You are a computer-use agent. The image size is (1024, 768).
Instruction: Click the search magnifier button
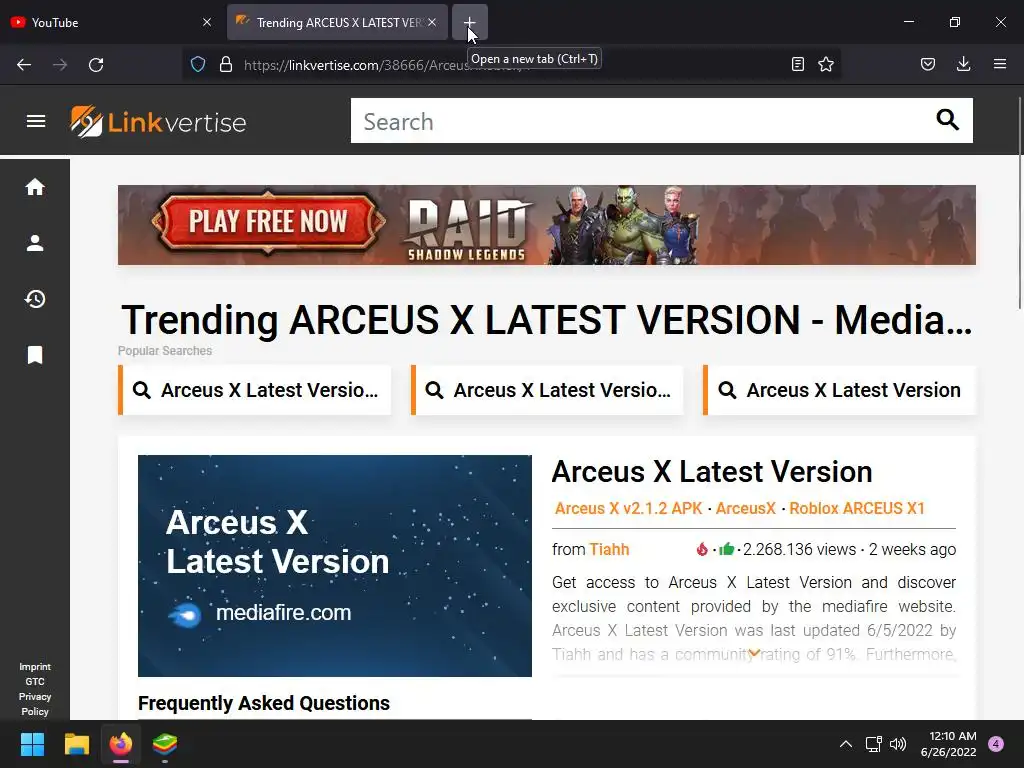tap(948, 120)
